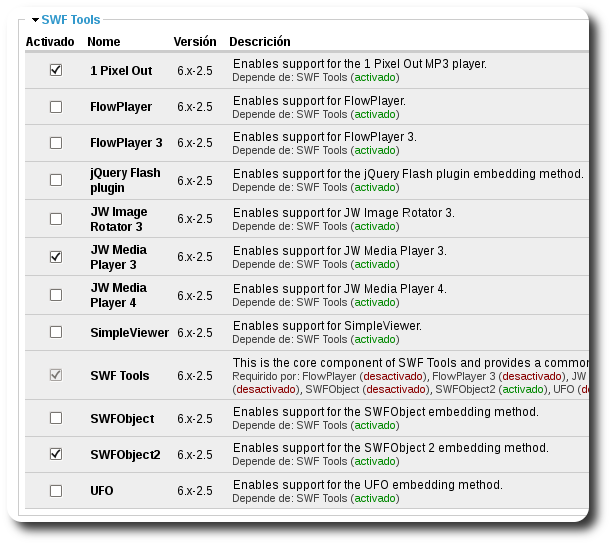Click the Activado column header
612x545 pixels.
pos(50,42)
